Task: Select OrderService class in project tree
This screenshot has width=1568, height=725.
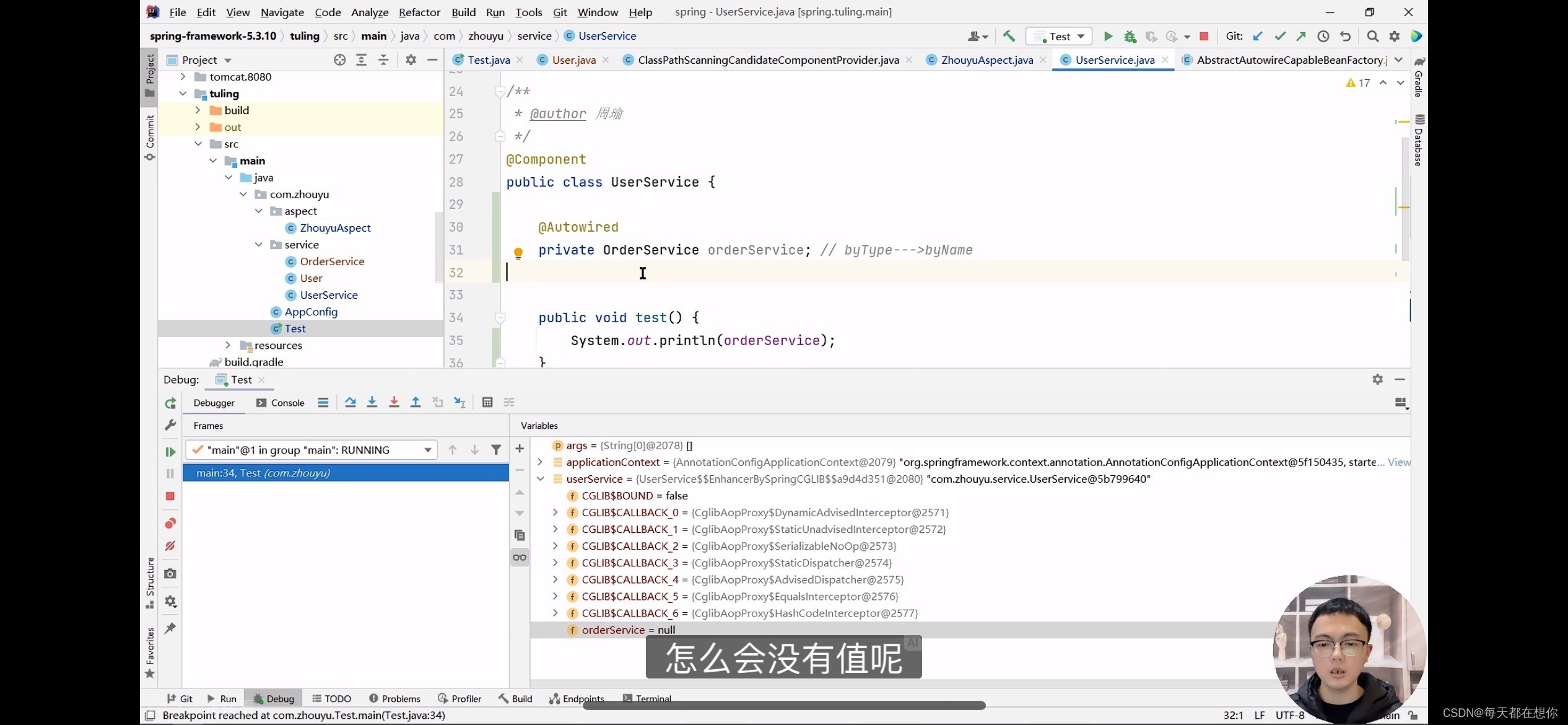Action: pos(332,261)
